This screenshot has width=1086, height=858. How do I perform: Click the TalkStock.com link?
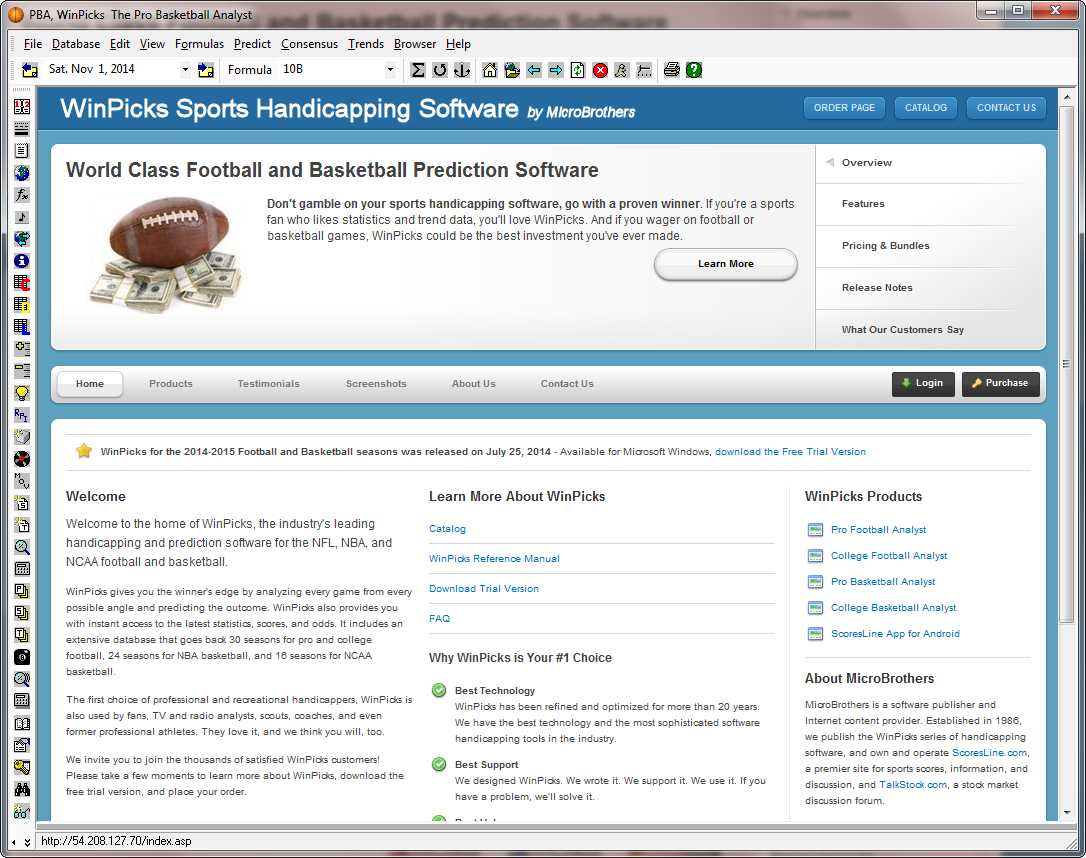(x=913, y=785)
